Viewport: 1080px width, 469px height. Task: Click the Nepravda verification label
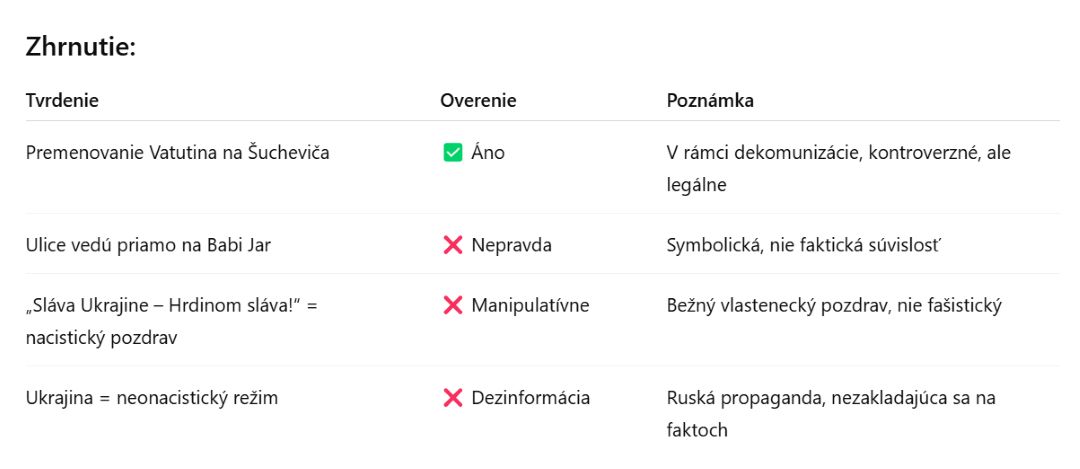(x=511, y=245)
